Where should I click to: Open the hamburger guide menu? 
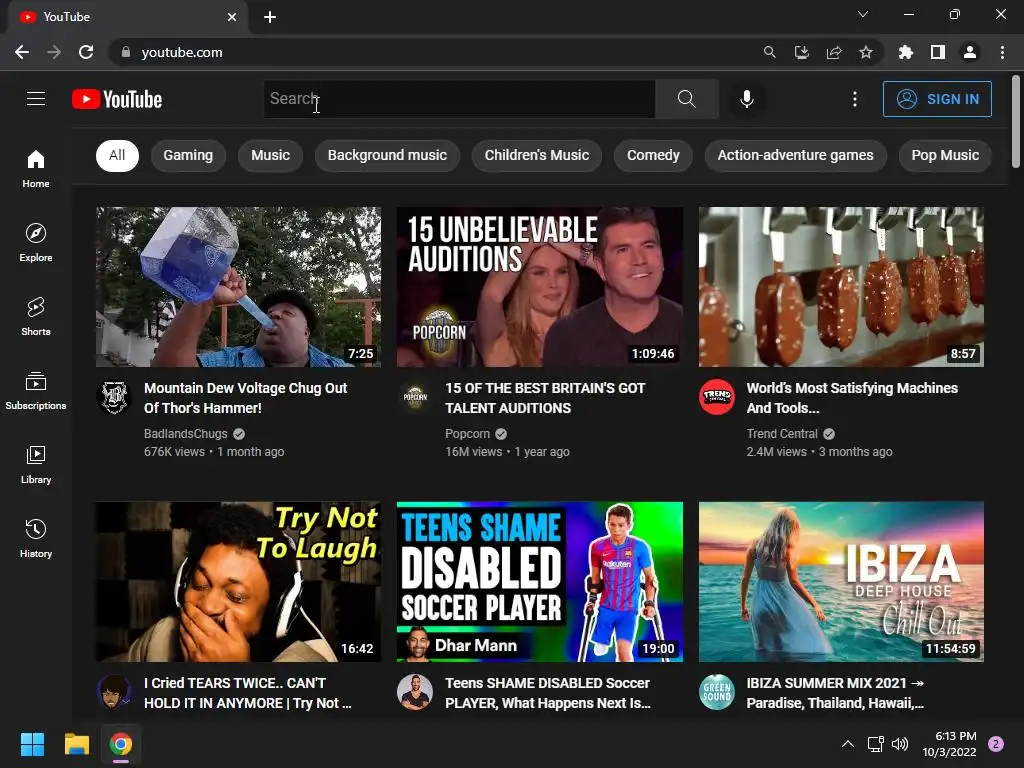point(36,99)
